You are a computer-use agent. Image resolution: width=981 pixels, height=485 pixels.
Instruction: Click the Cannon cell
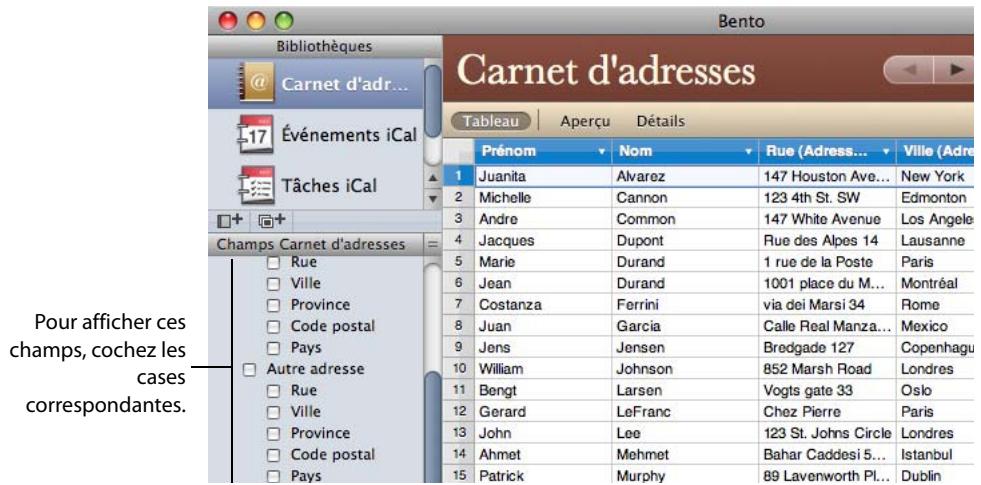click(x=685, y=198)
